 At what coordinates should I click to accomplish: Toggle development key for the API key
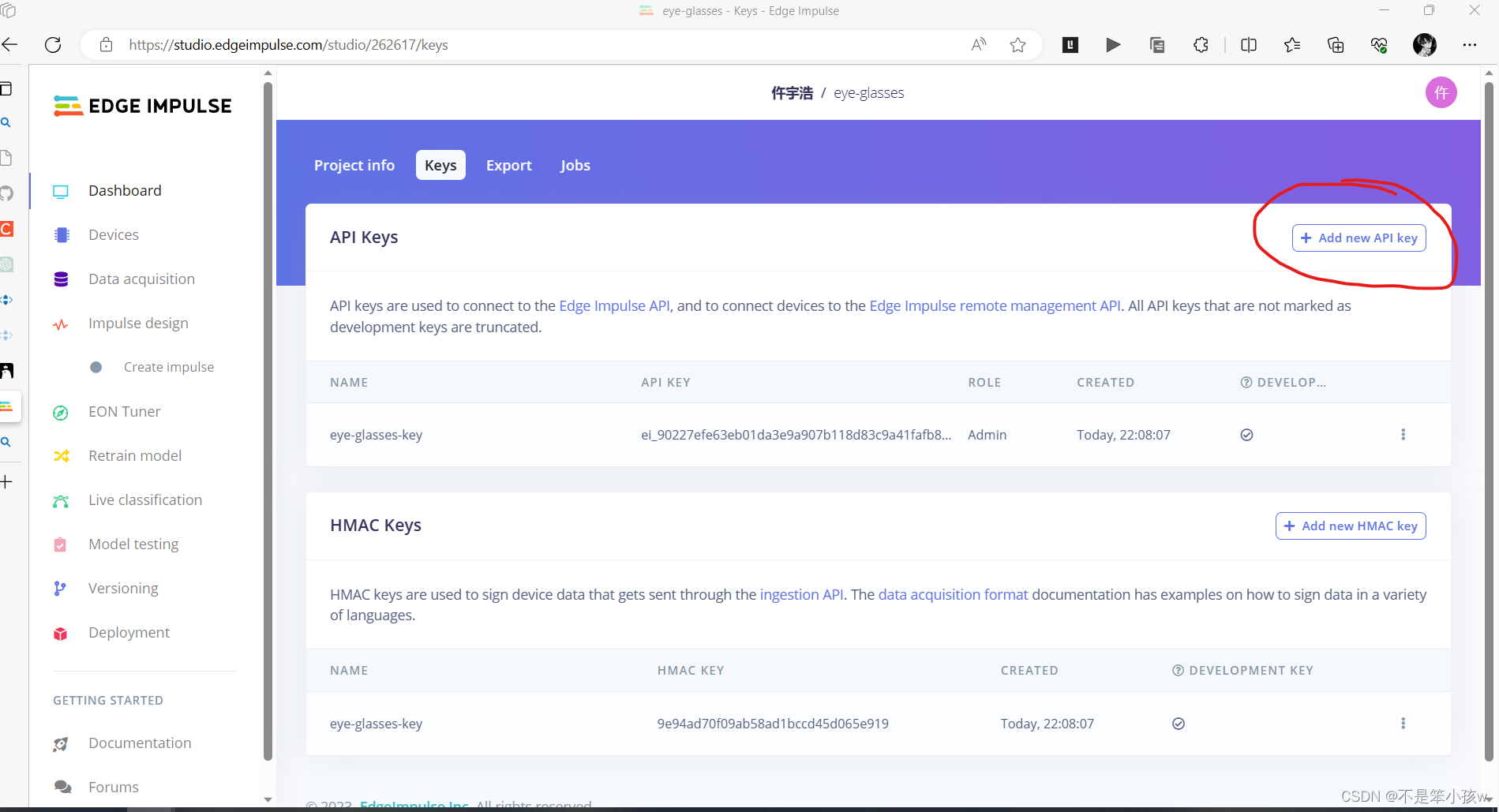pos(1246,435)
